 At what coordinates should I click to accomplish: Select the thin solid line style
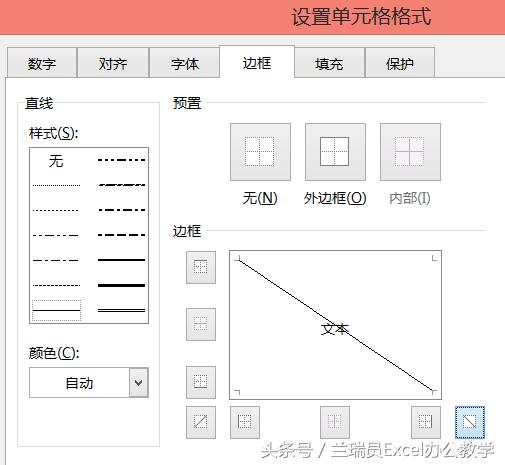pos(56,311)
